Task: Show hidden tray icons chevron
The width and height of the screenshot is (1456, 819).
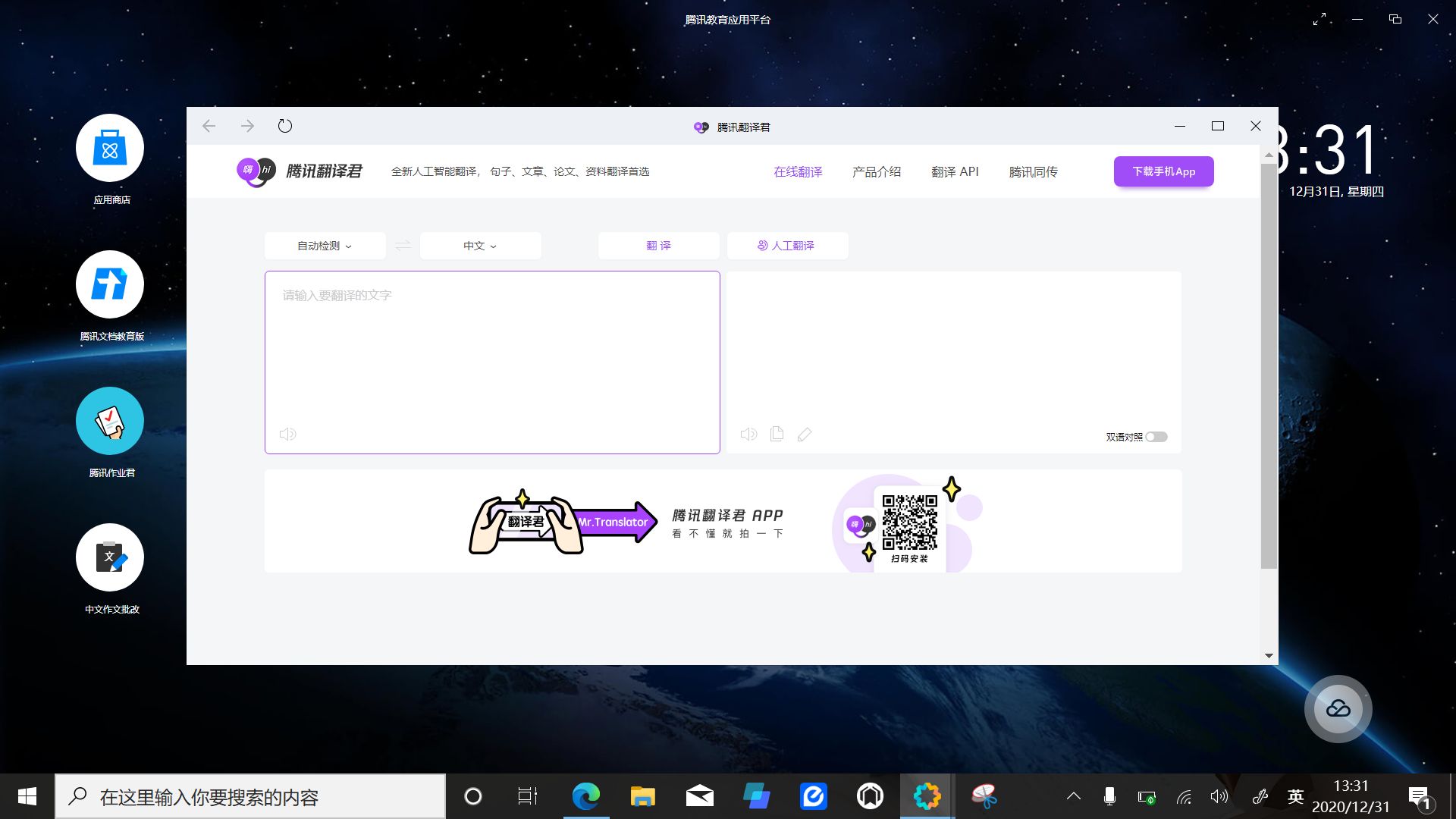Action: (1073, 796)
